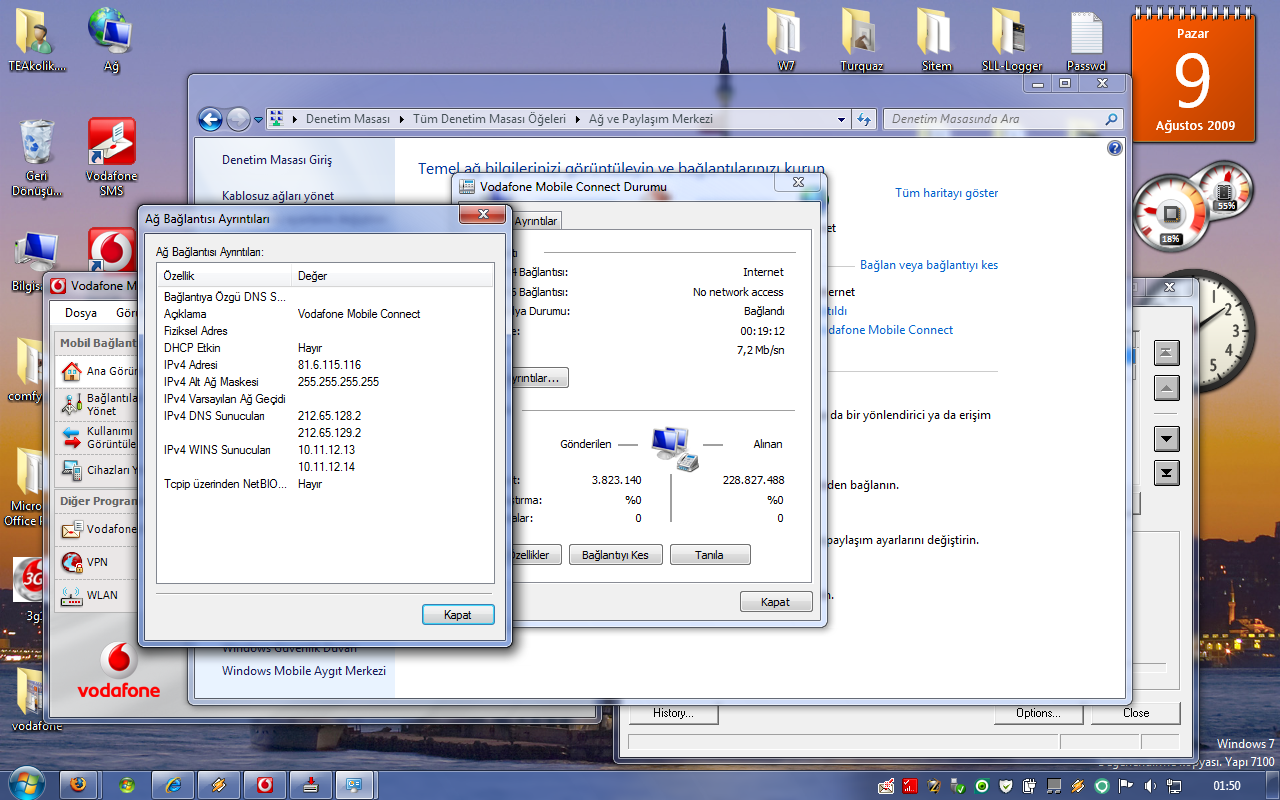The height and width of the screenshot is (800, 1280).
Task: Open Kullanımı Görüntüle arrows icon
Action: (71, 437)
